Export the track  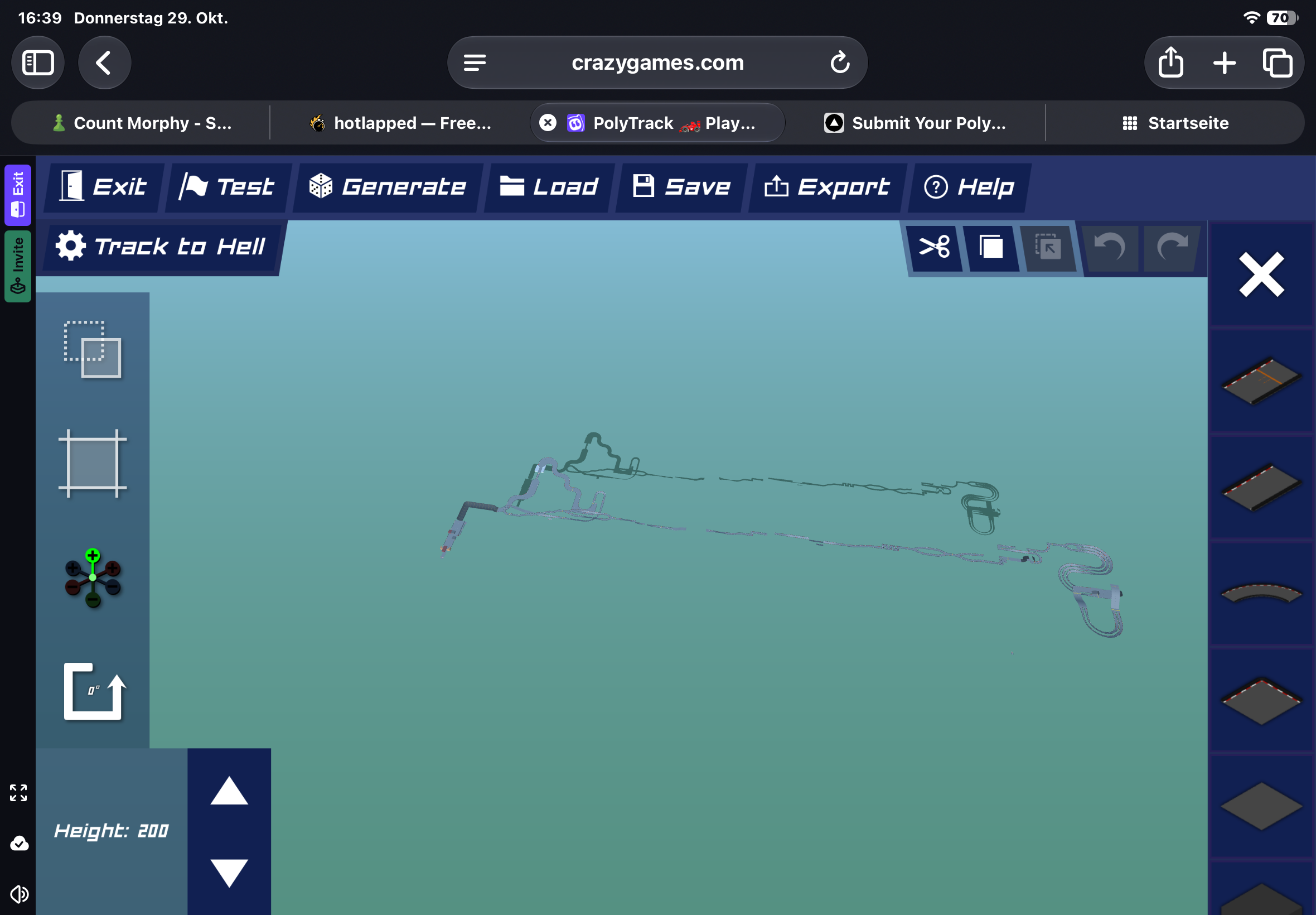point(828,187)
